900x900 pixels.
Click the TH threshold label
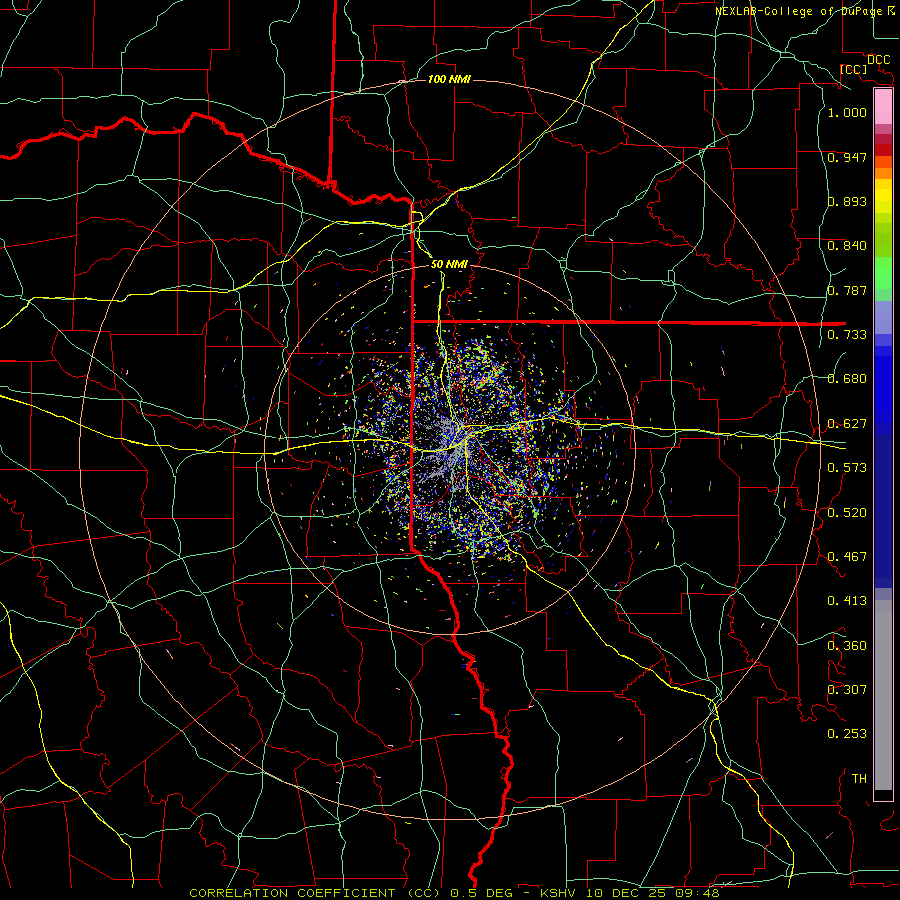pos(859,779)
